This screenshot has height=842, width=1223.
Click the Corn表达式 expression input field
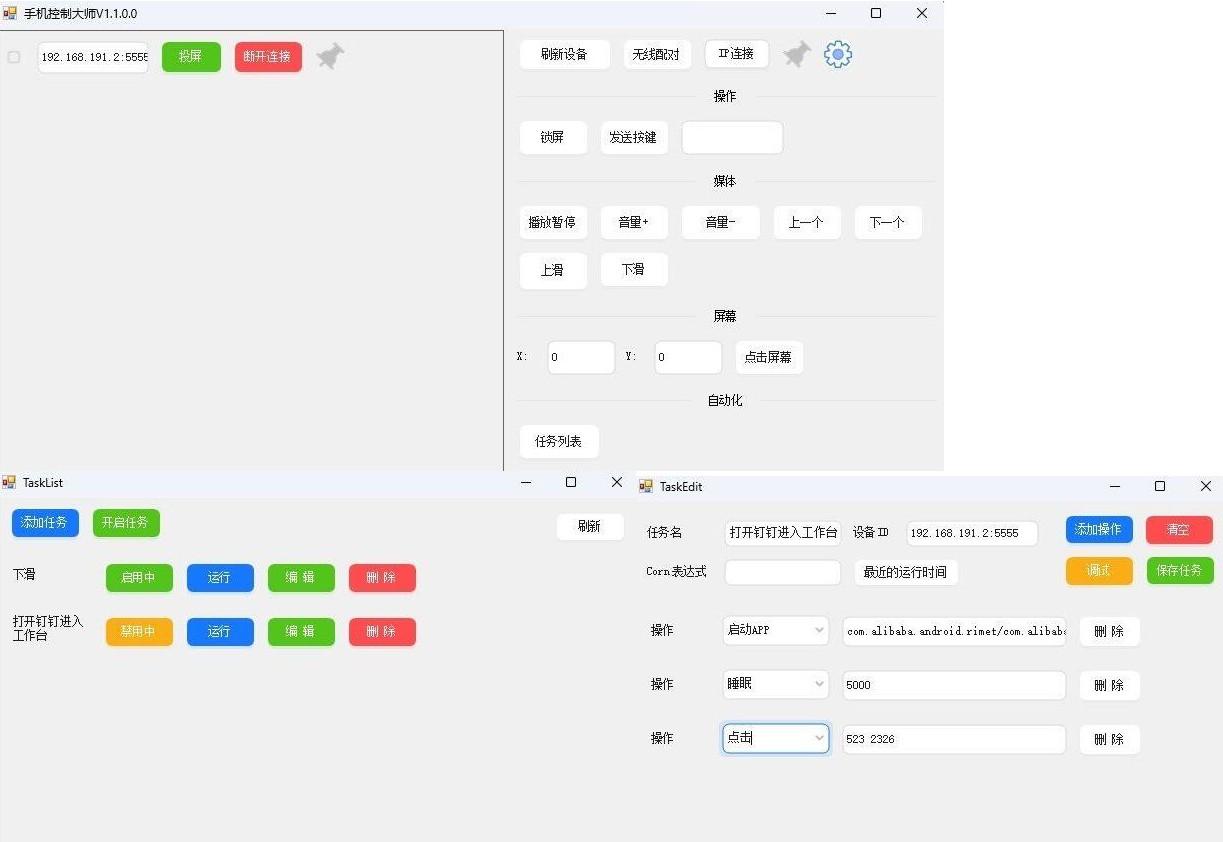click(x=783, y=571)
